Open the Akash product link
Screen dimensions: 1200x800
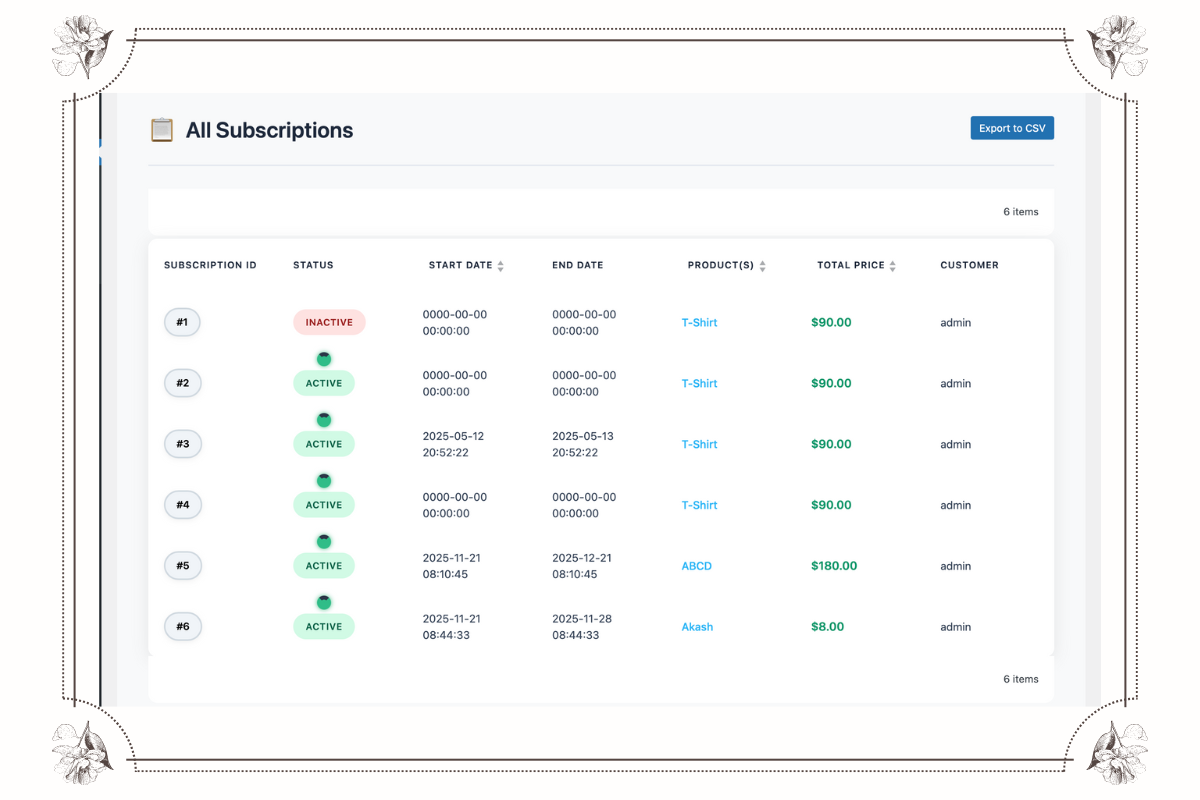(698, 627)
